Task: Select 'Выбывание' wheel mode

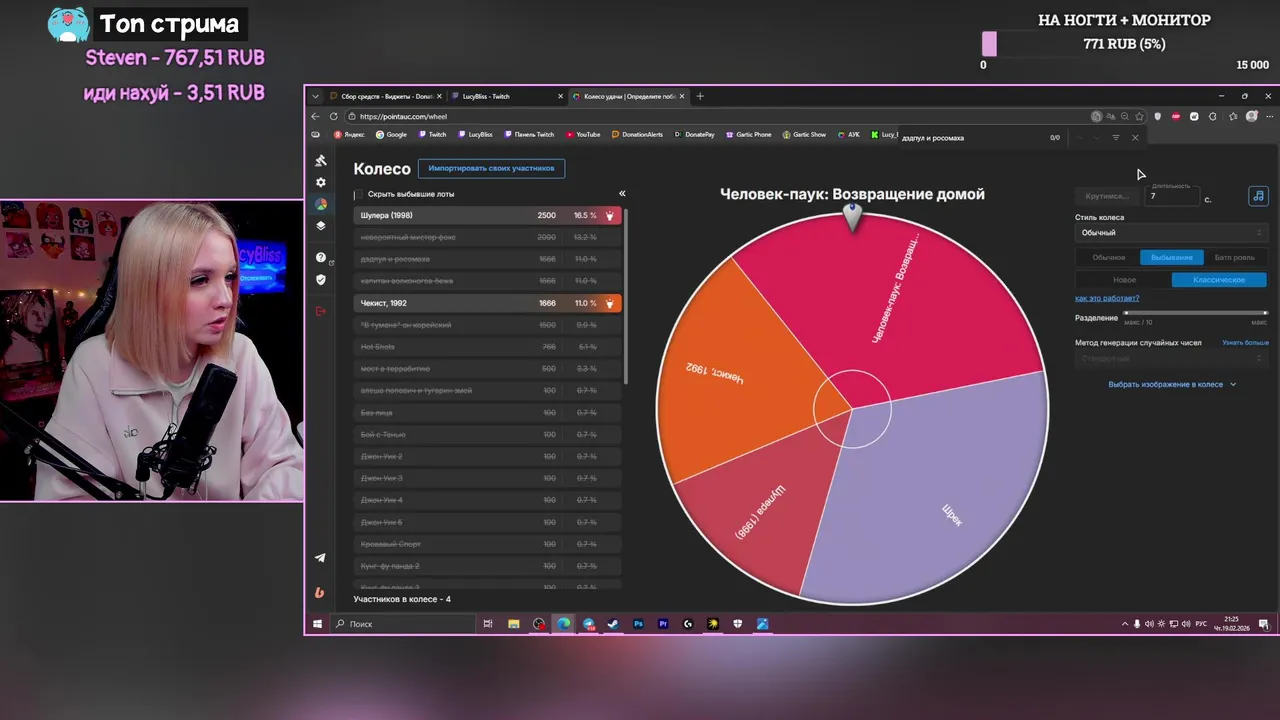Action: click(x=1172, y=257)
